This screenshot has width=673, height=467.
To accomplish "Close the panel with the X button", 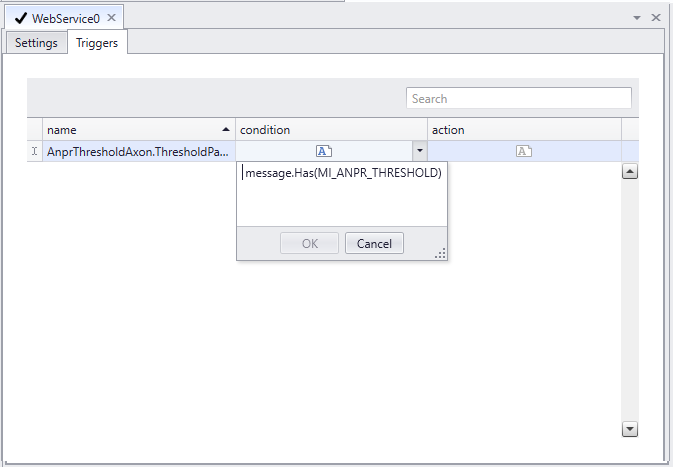I will 656,18.
